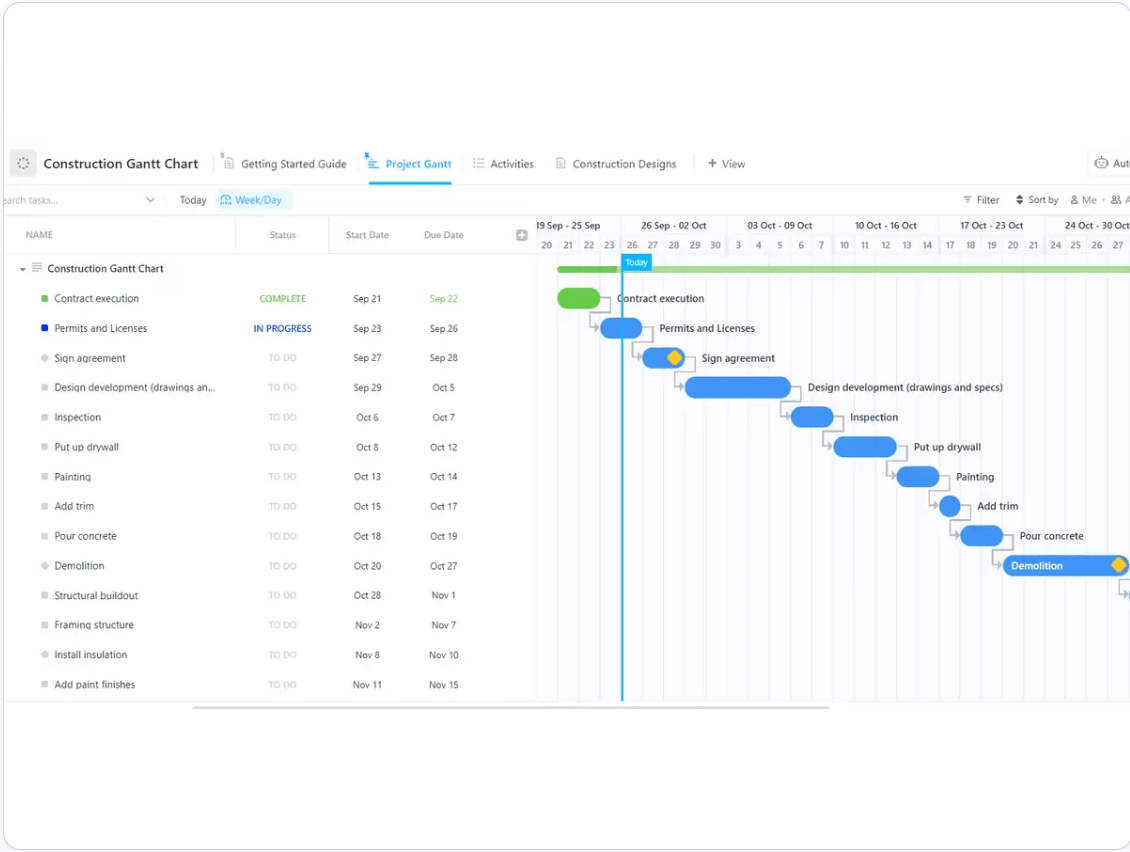Click the blue status square of Permits and Licenses
Viewport: 1130px width, 852px height.
(x=45, y=328)
